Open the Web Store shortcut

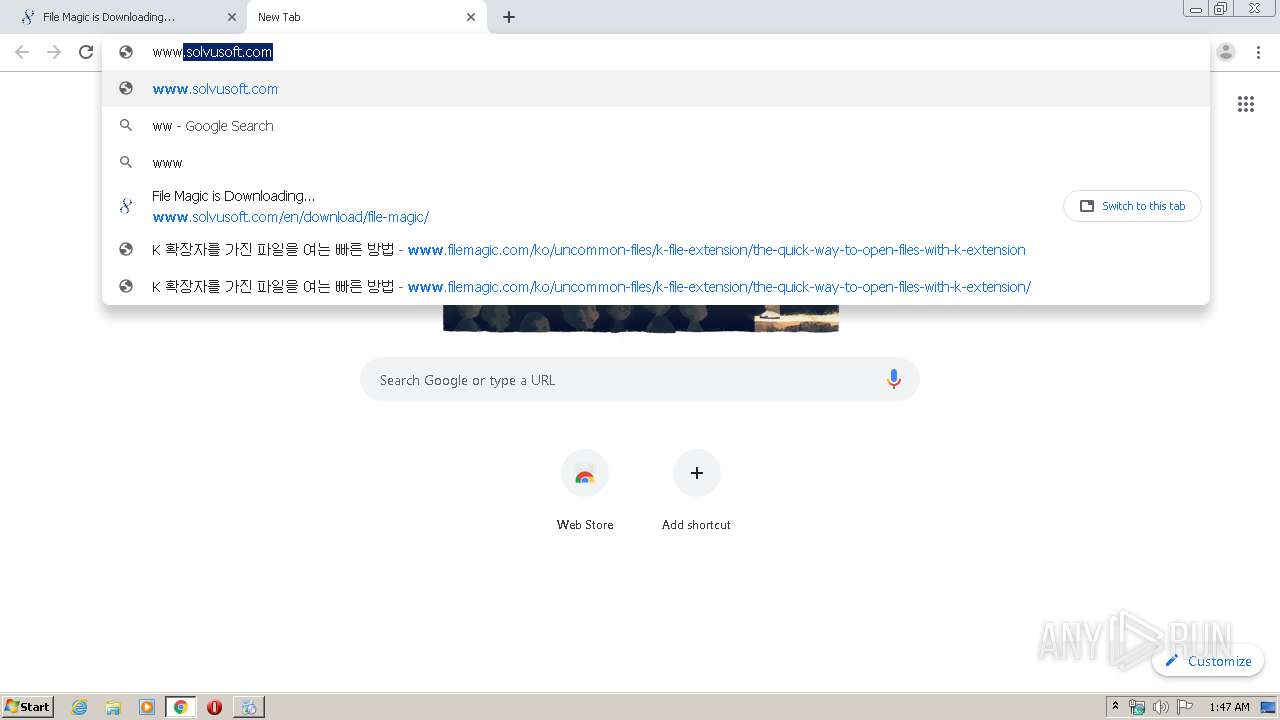[x=585, y=491]
